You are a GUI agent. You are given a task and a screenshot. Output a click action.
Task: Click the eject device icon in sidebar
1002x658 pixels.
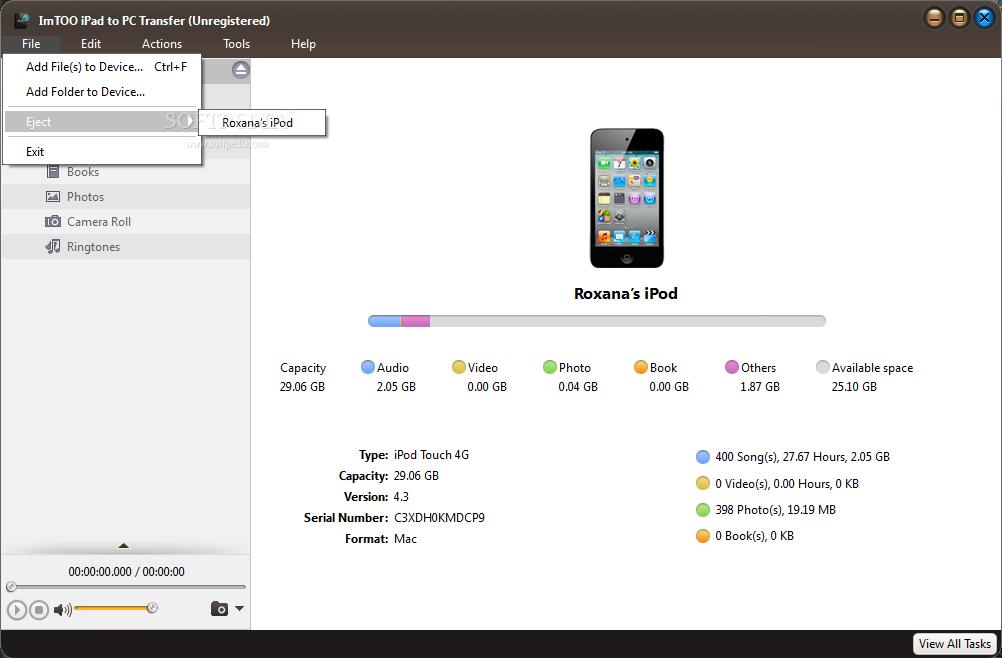pos(240,70)
